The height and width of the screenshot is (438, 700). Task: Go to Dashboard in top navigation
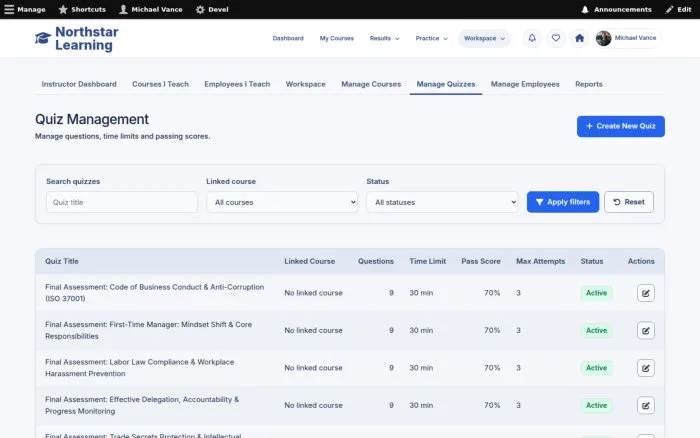pyautogui.click(x=288, y=38)
